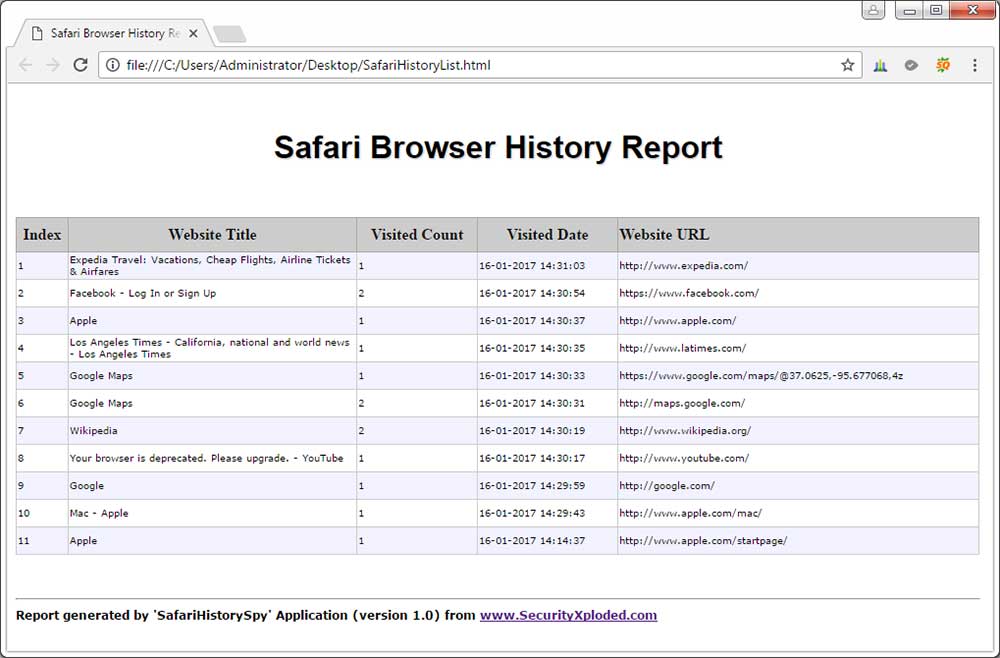Click the Website Title column header
Screen dimensions: 1000x658
(212, 235)
